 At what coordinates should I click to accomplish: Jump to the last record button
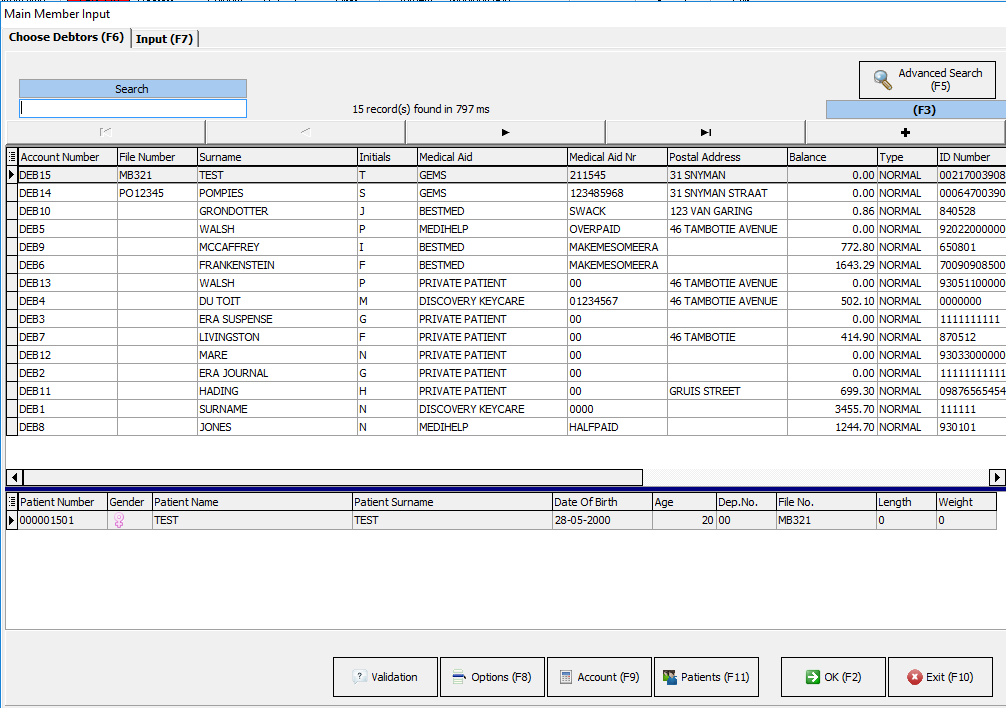(x=705, y=132)
